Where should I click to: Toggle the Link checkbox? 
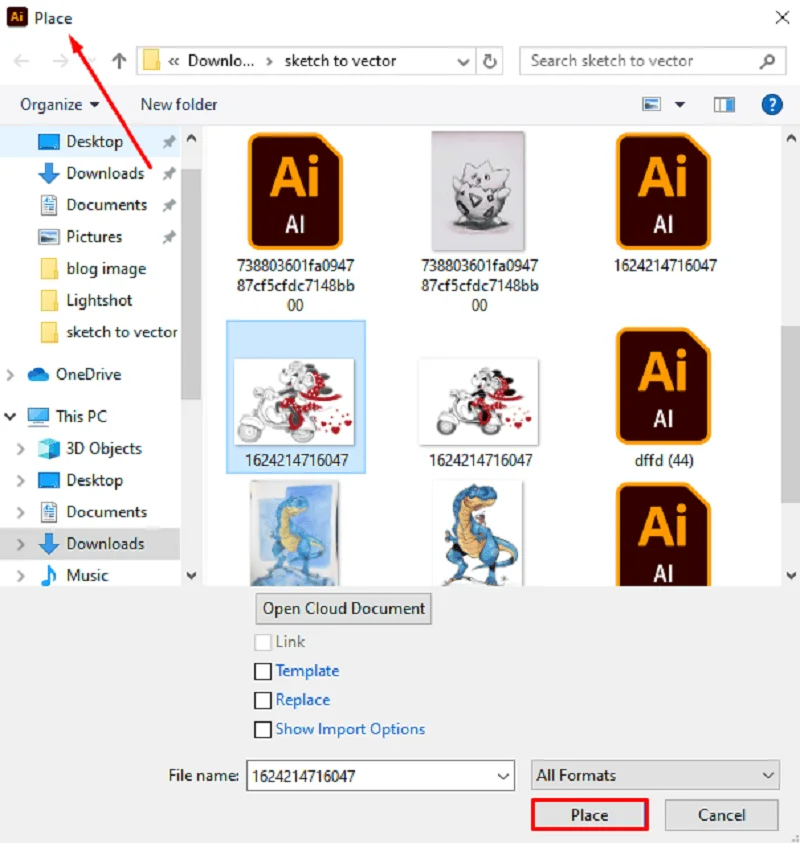262,642
